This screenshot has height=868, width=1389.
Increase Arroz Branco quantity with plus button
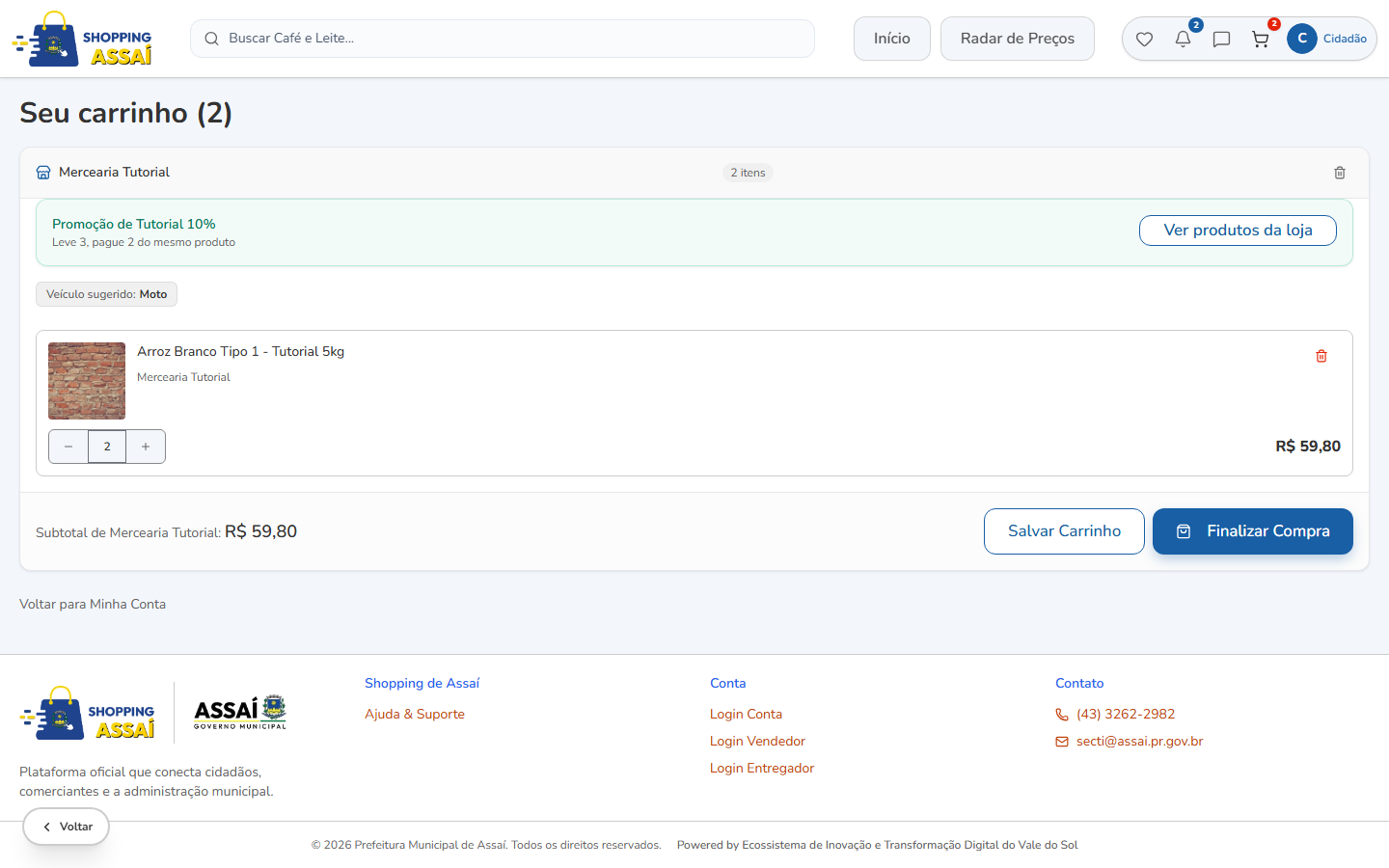(x=146, y=447)
